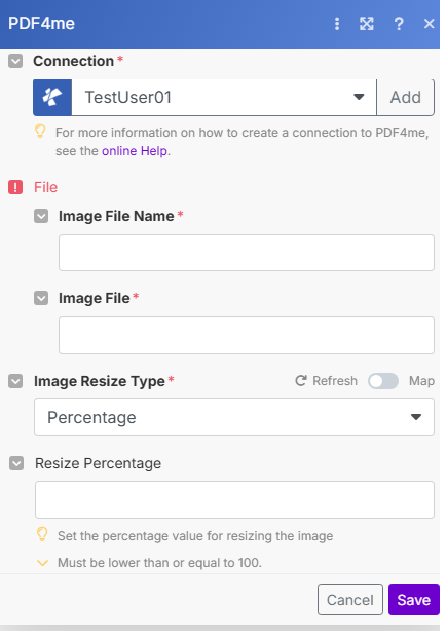Viewport: 440px width, 635px height.
Task: Collapse the Connection field chevron
Action: click(15, 62)
